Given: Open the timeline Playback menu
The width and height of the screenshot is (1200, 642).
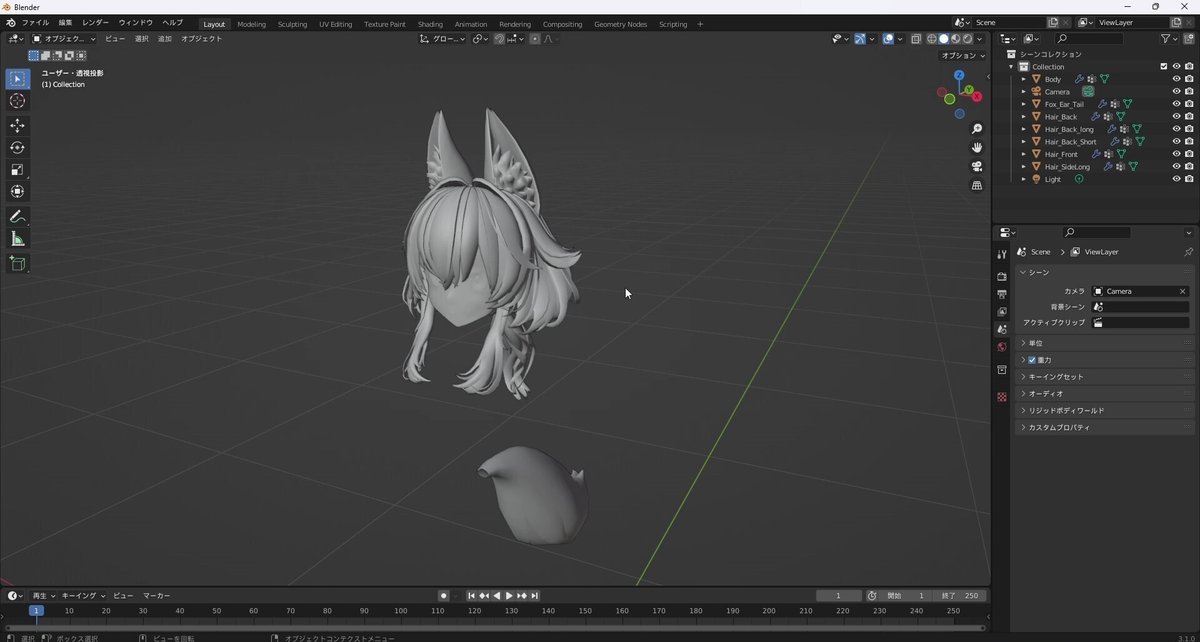Looking at the screenshot, I should [x=43, y=595].
